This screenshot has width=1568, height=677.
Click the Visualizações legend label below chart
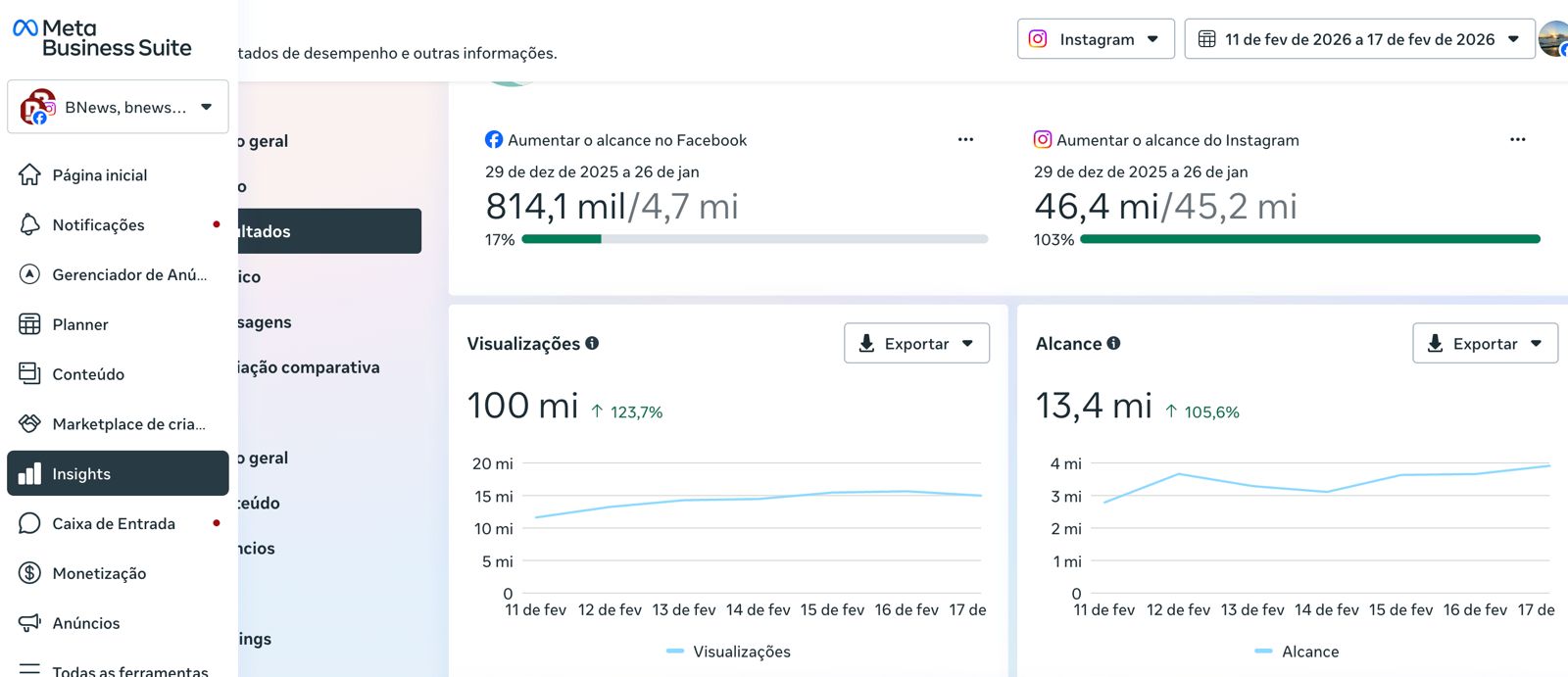(x=741, y=652)
